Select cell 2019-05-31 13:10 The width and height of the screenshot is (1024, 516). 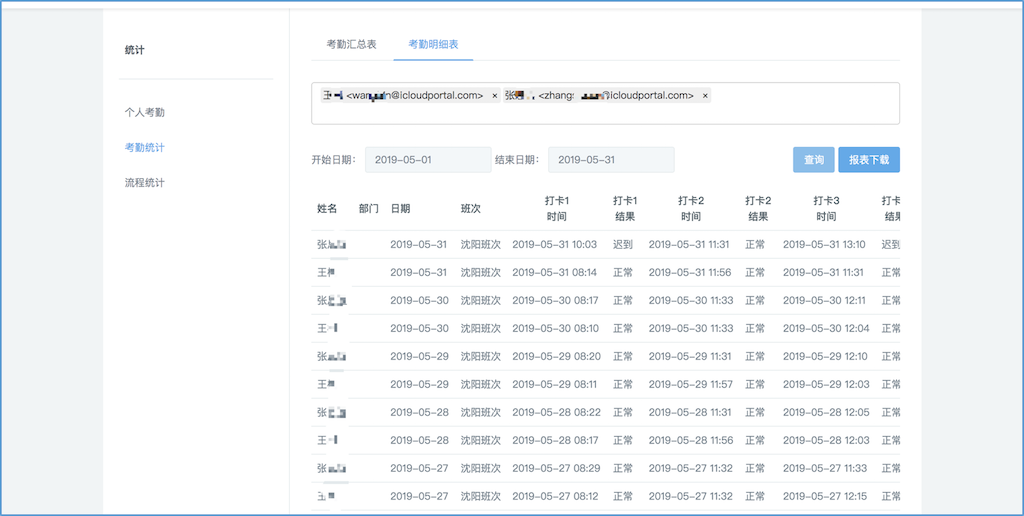coord(824,245)
